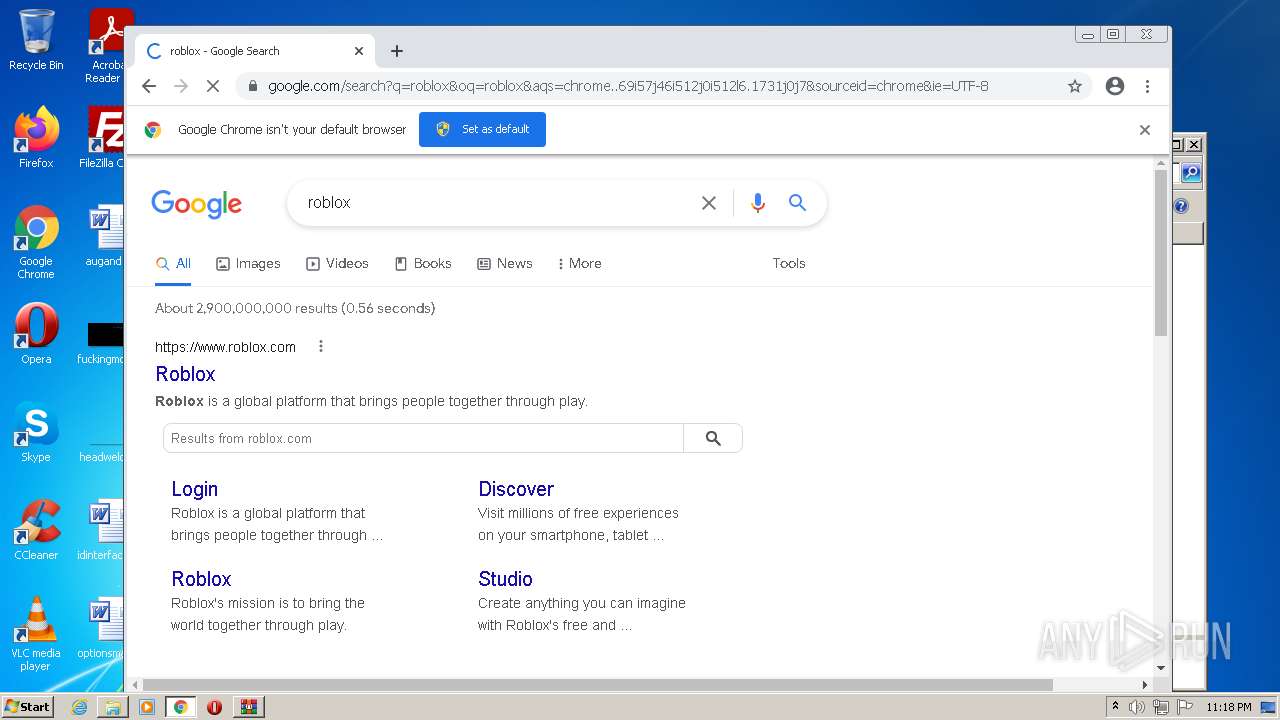Switch to the News tab
1280x720 pixels.
click(504, 264)
